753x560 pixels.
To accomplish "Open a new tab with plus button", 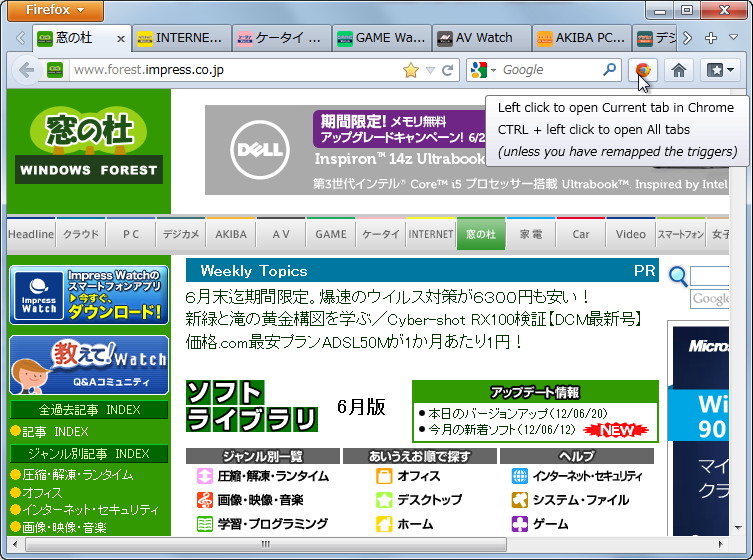I will click(711, 37).
